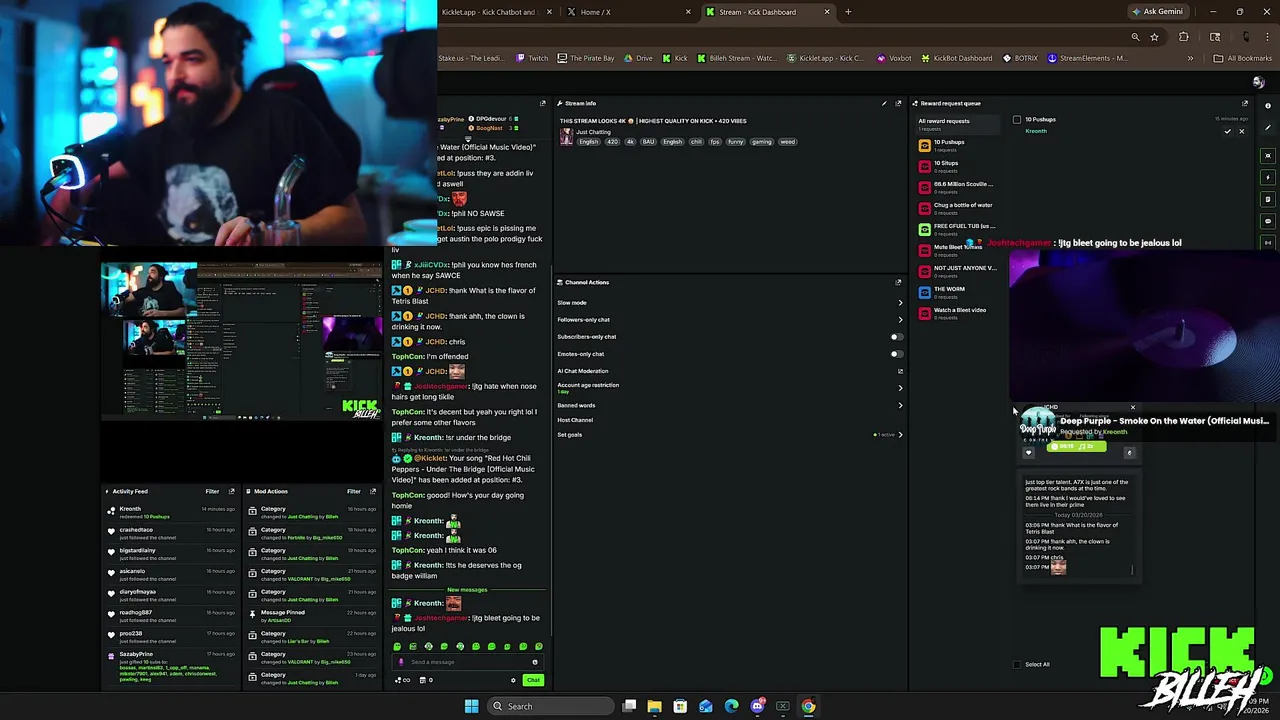Select 10 Pushups reward in queue list
This screenshot has height=720, width=1280.
958,145
